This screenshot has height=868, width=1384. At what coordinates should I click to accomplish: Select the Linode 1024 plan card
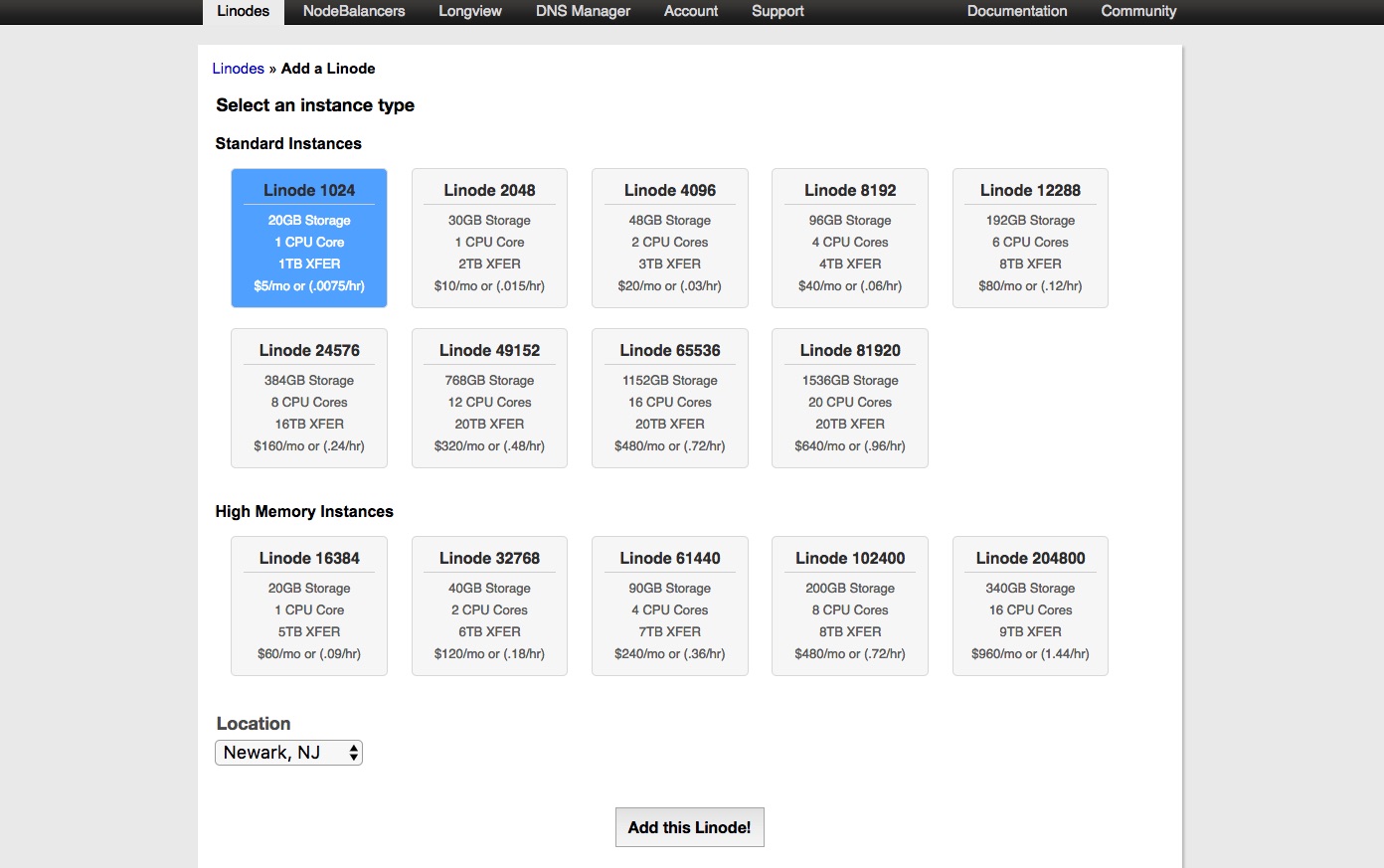coord(309,238)
